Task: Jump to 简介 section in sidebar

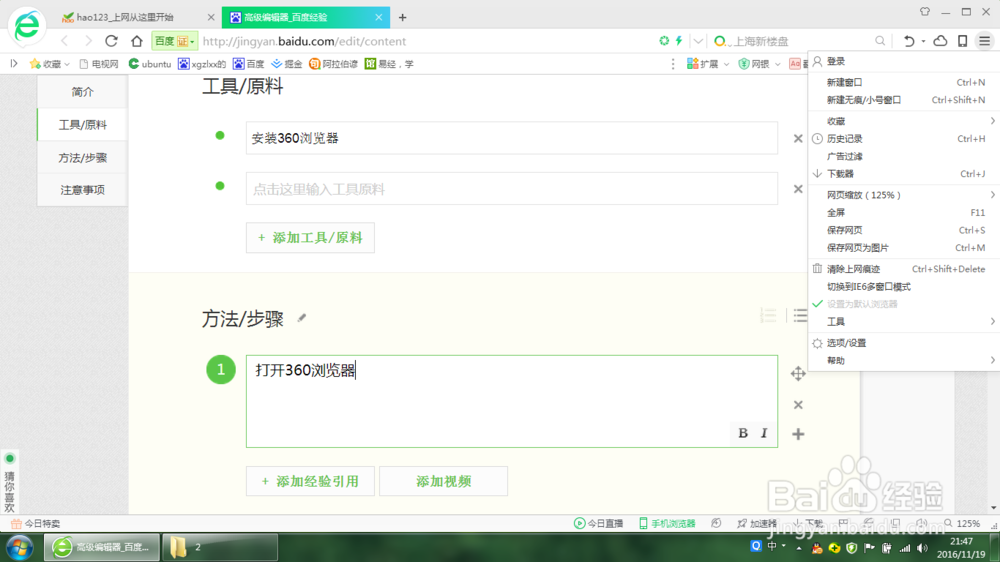Action: tap(82, 92)
